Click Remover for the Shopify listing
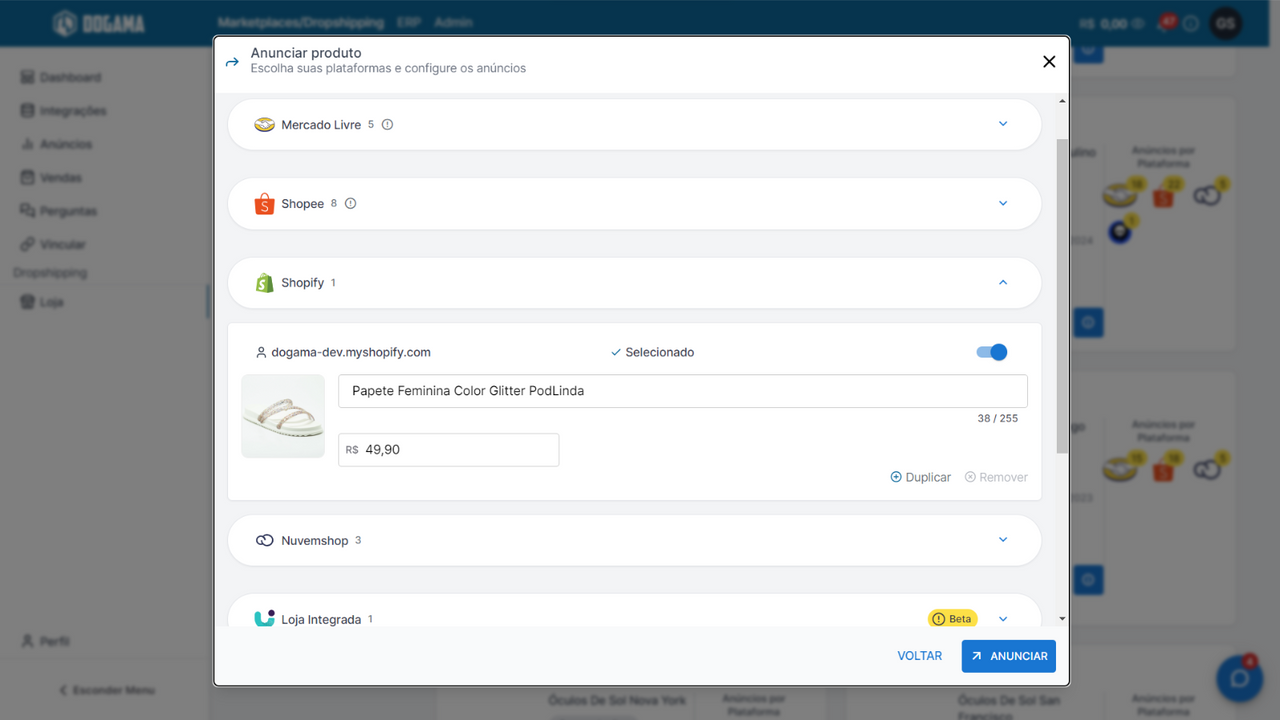Image resolution: width=1280 pixels, height=720 pixels. pyautogui.click(x=996, y=477)
